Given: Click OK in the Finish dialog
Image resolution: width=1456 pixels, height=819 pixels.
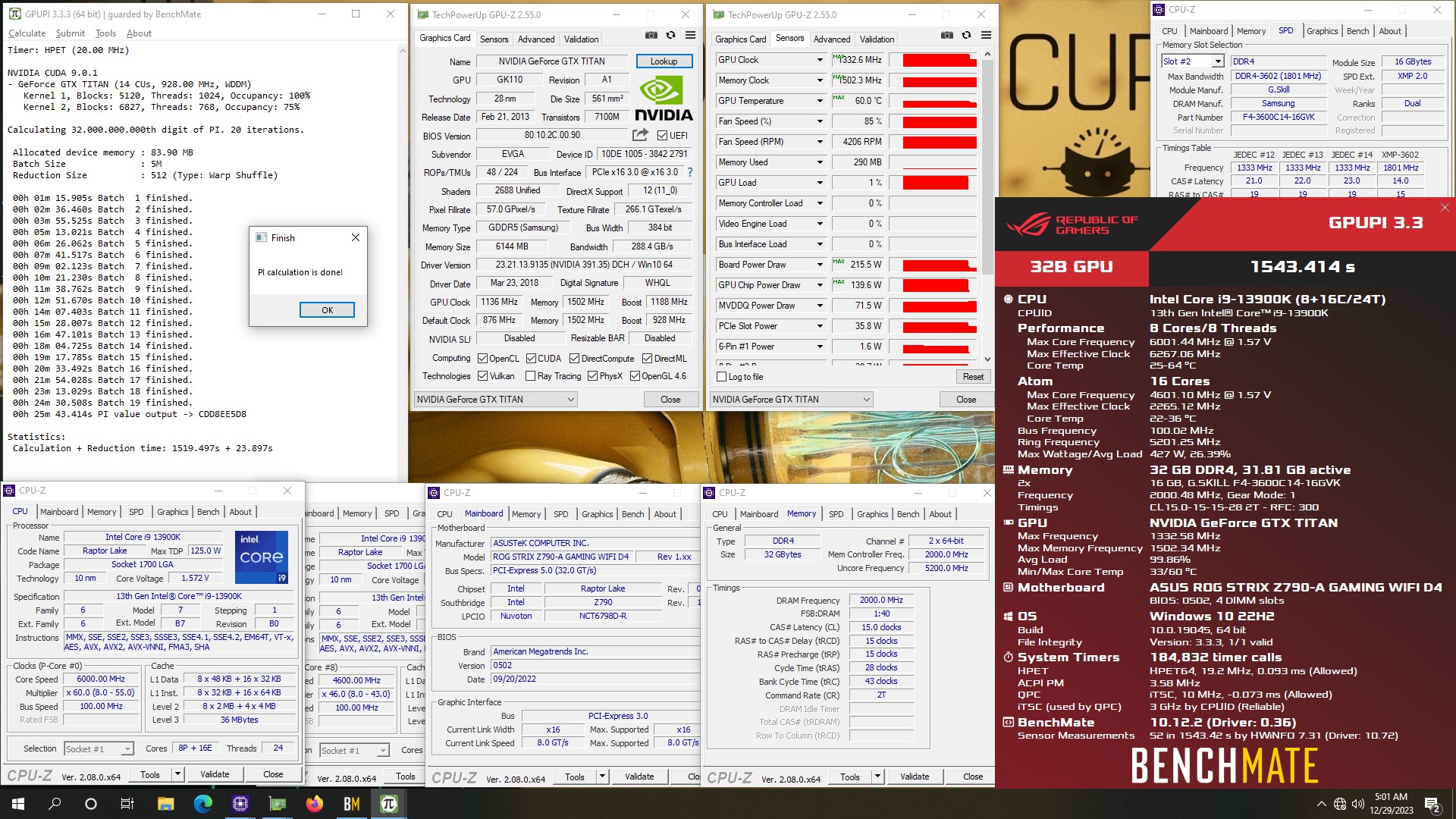Looking at the screenshot, I should pyautogui.click(x=327, y=310).
